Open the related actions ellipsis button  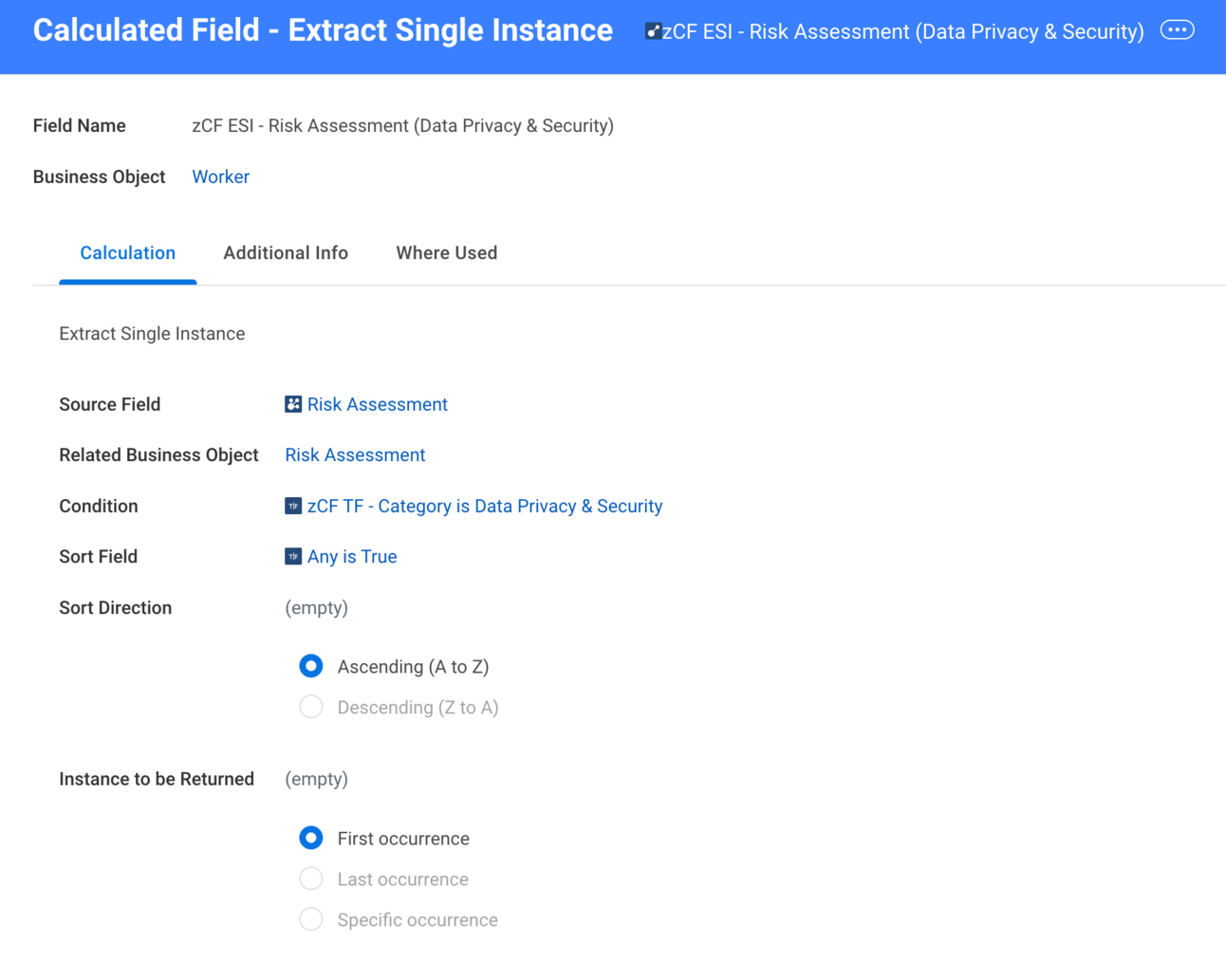[1177, 30]
